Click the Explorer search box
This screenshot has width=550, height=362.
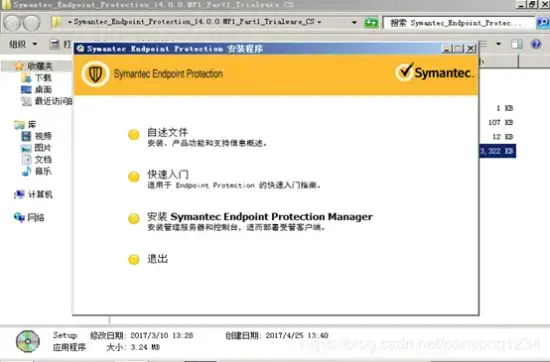pyautogui.click(x=459, y=23)
